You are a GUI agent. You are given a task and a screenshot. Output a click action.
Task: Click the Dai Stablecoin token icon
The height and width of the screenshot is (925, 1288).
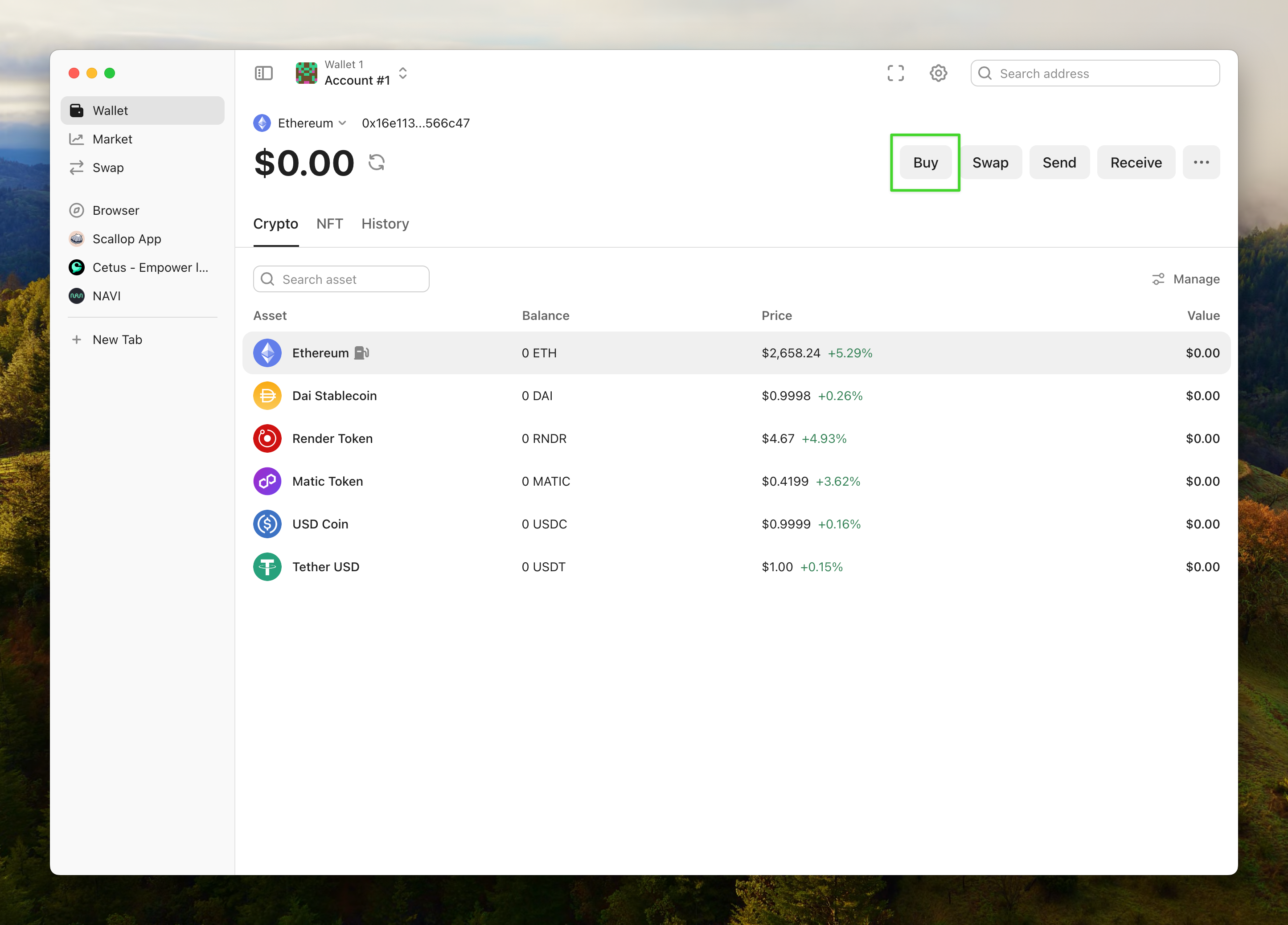pos(267,396)
